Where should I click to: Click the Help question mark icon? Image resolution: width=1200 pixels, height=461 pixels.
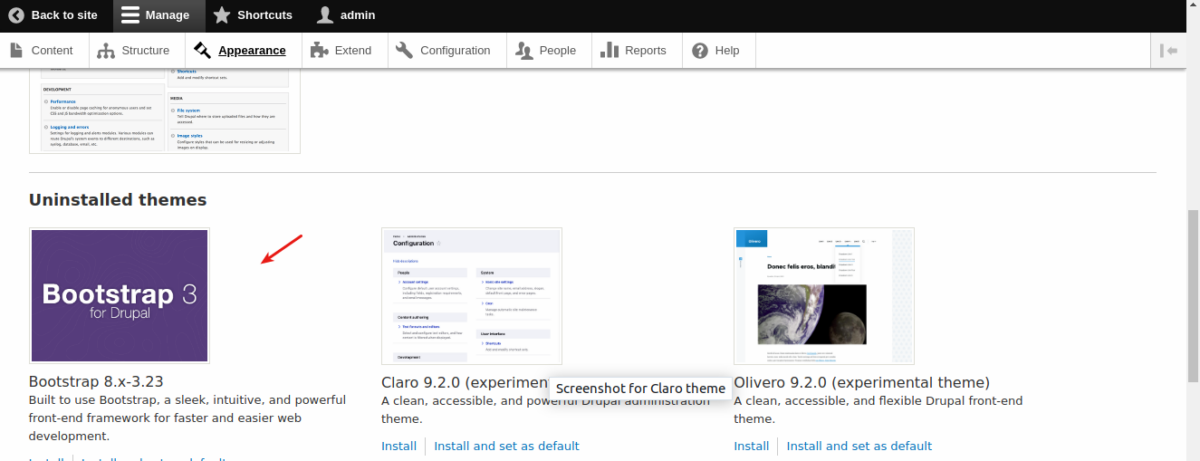click(x=700, y=50)
